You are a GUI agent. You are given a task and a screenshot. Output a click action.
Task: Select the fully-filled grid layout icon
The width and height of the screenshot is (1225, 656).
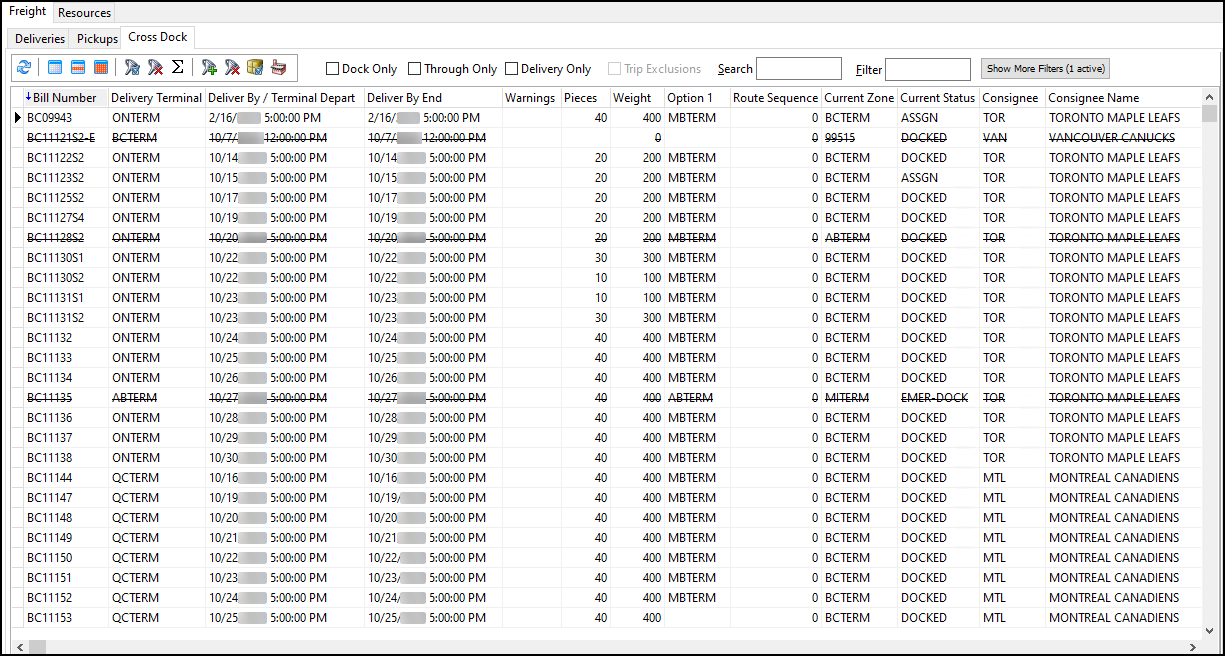point(101,68)
